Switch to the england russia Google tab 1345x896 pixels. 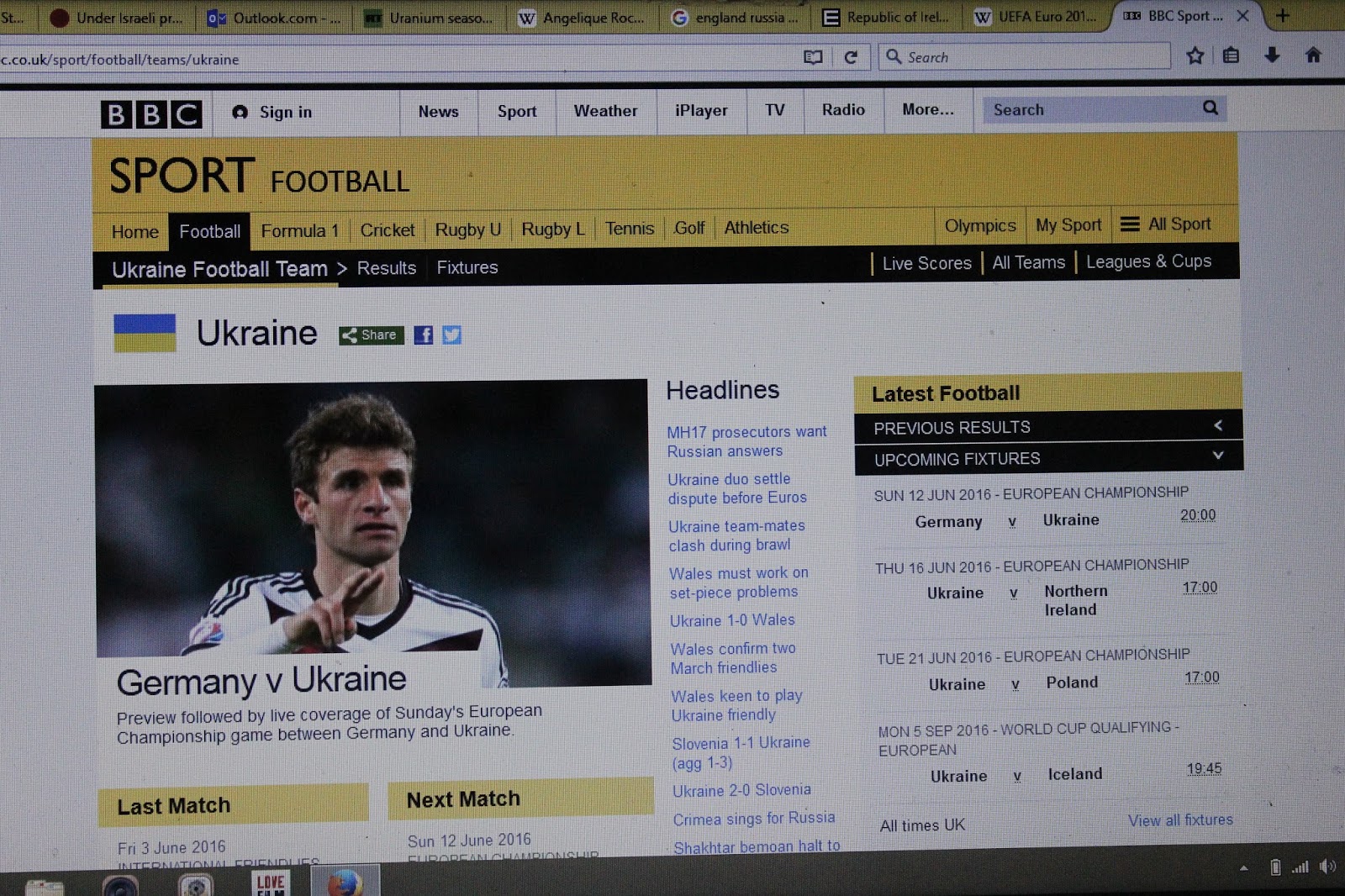pyautogui.click(x=735, y=18)
